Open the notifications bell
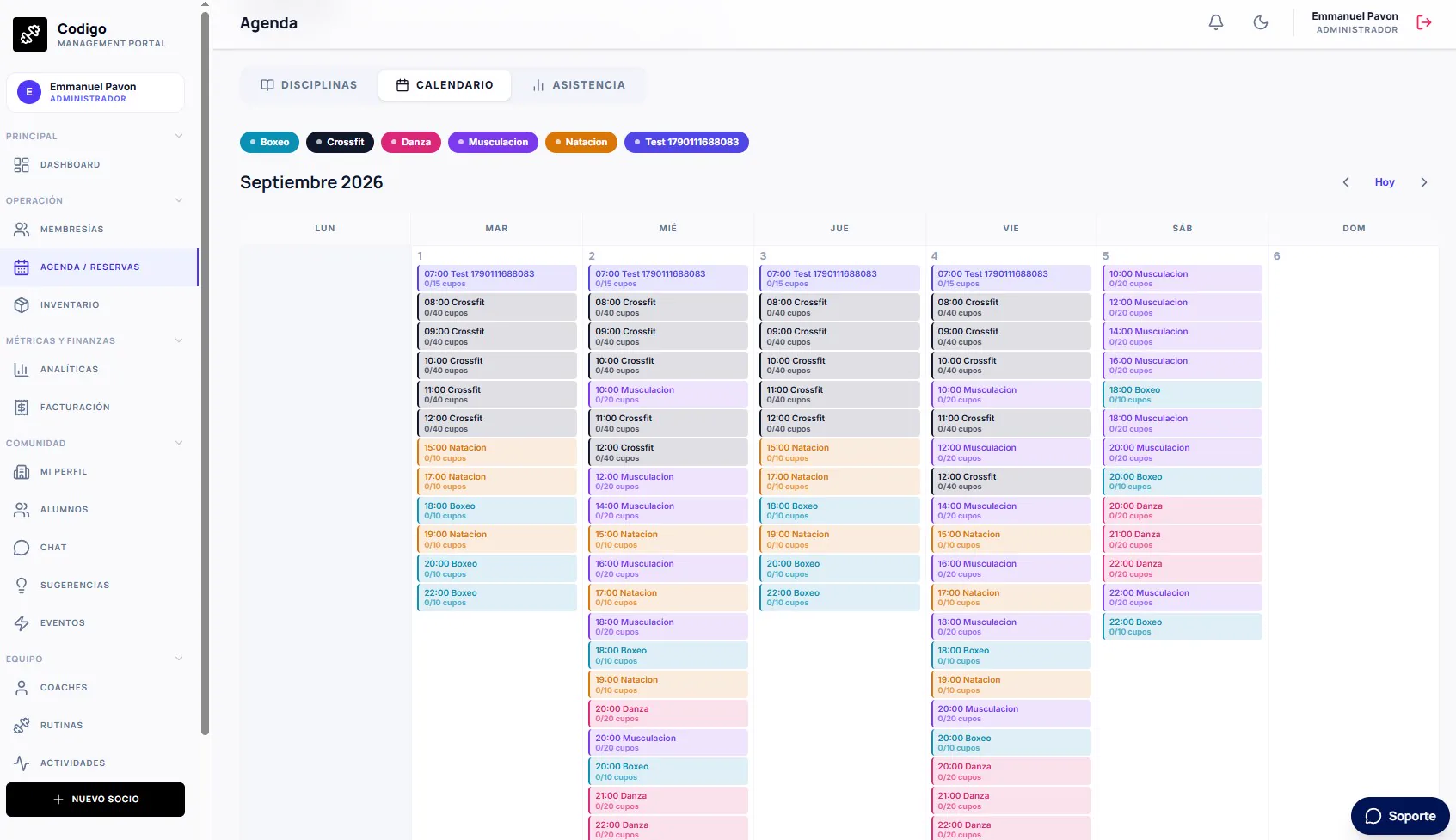The width and height of the screenshot is (1456, 840). 1216,23
